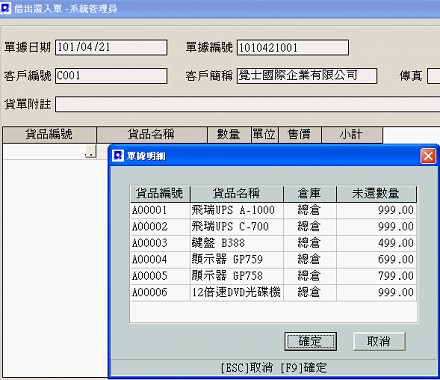440x380 pixels.
Task: Click the 貨品名稱 main grid column header
Action: pos(152,135)
